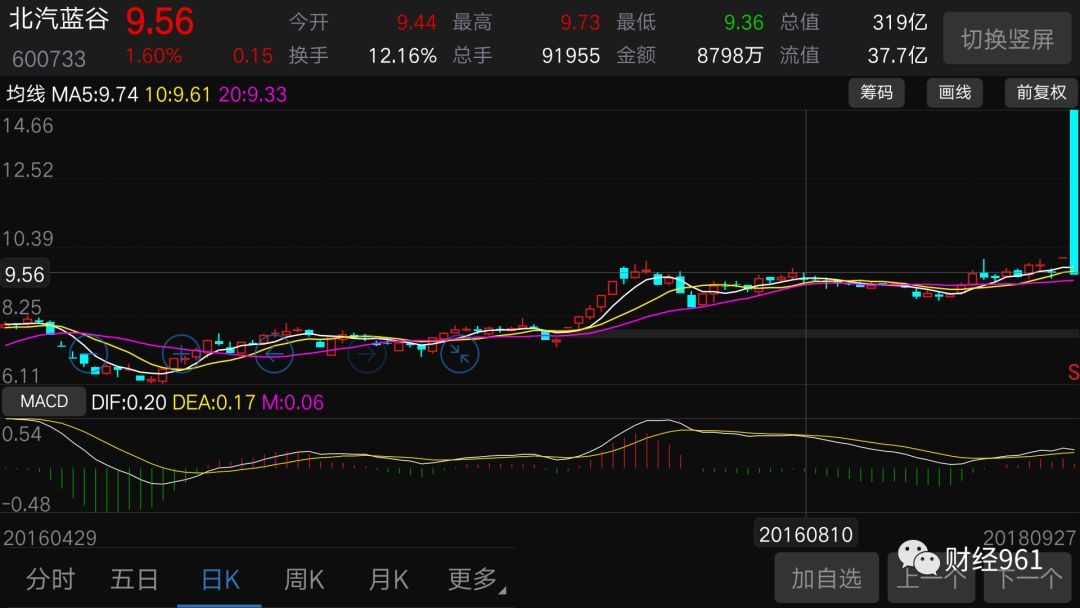
Task: Click the tall cyan candle at chart's right edge
Action: [1074, 191]
